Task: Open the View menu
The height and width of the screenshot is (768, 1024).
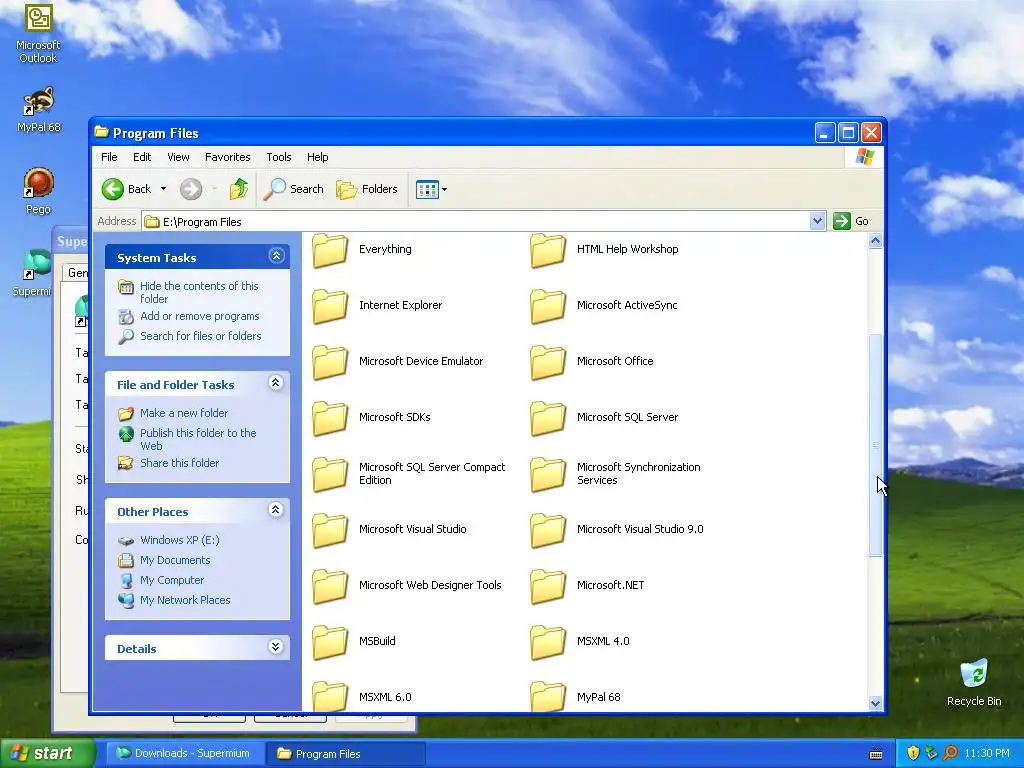Action: [178, 157]
